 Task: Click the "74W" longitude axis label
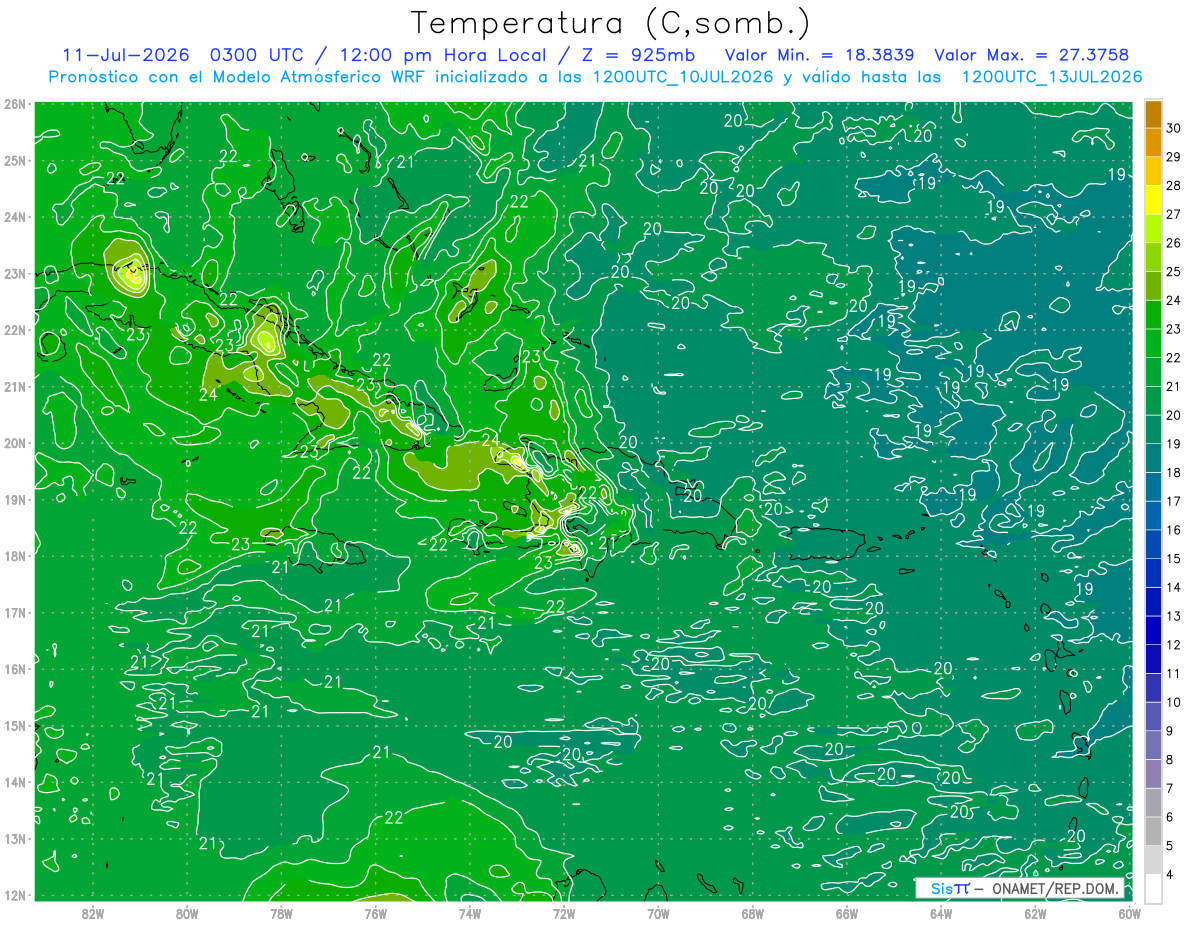click(x=470, y=913)
